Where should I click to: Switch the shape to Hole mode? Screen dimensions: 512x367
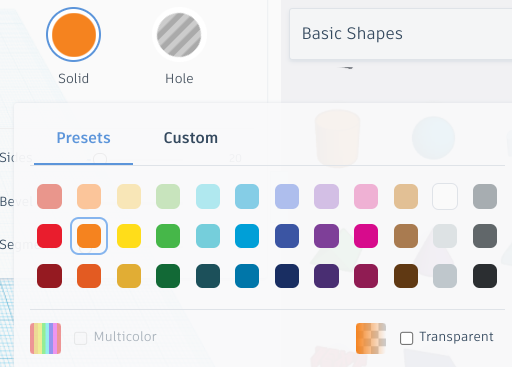[179, 35]
